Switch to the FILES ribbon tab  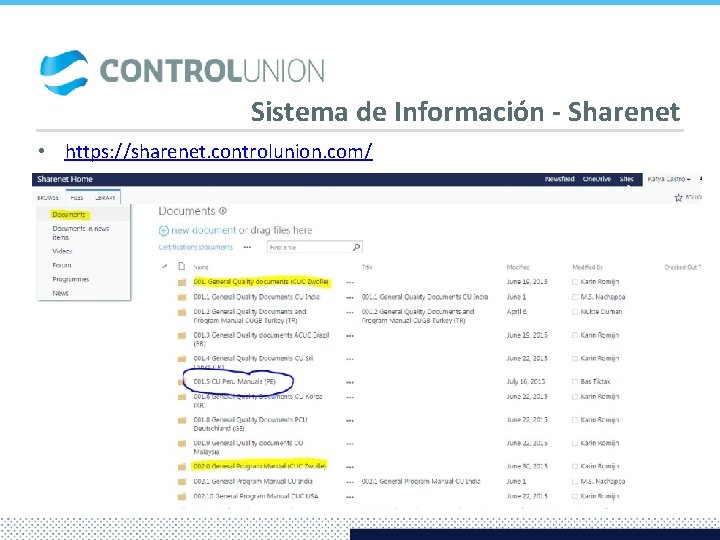coord(77,198)
